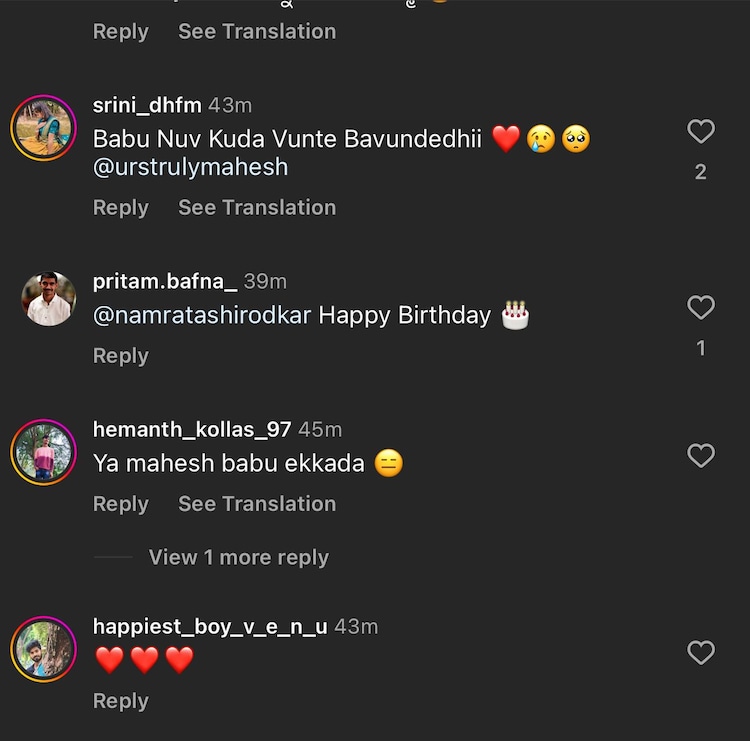The image size is (750, 741).
Task: Reply to srini_dhfm's comment
Action: tap(120, 208)
